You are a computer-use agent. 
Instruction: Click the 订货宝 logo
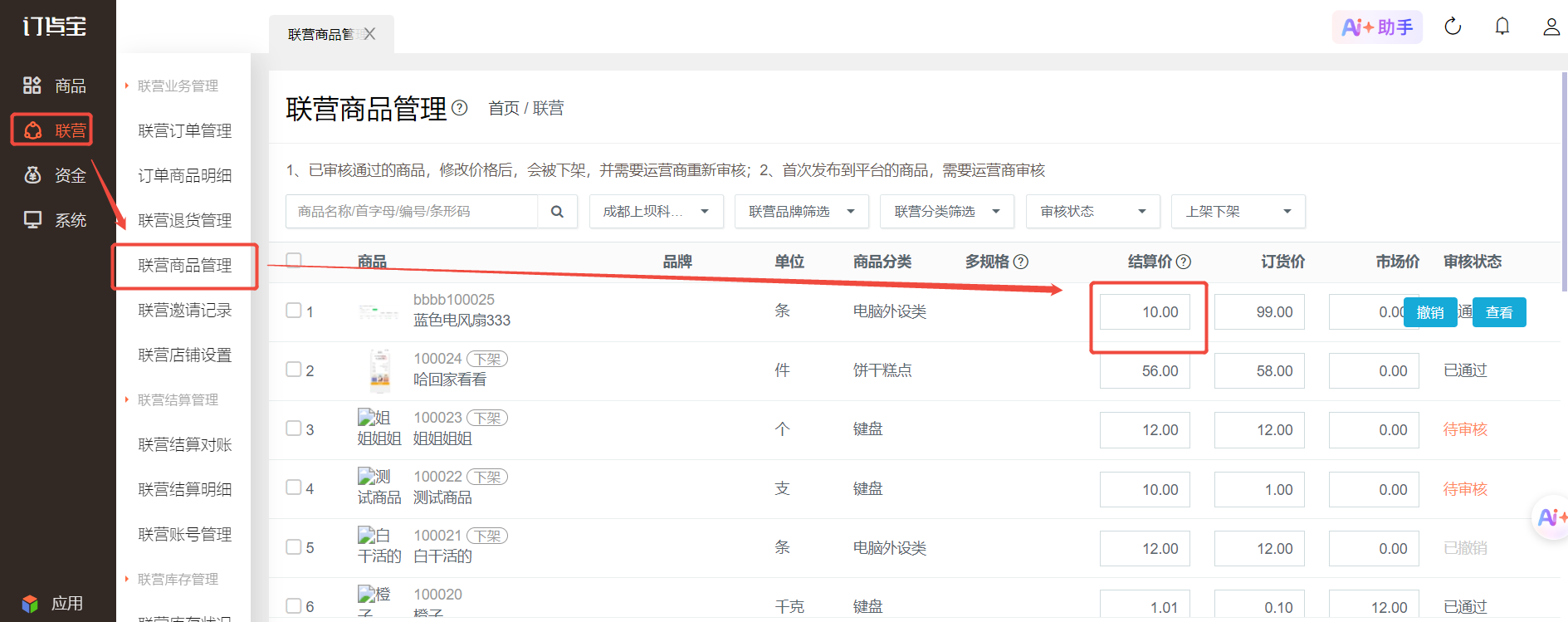tap(55, 27)
